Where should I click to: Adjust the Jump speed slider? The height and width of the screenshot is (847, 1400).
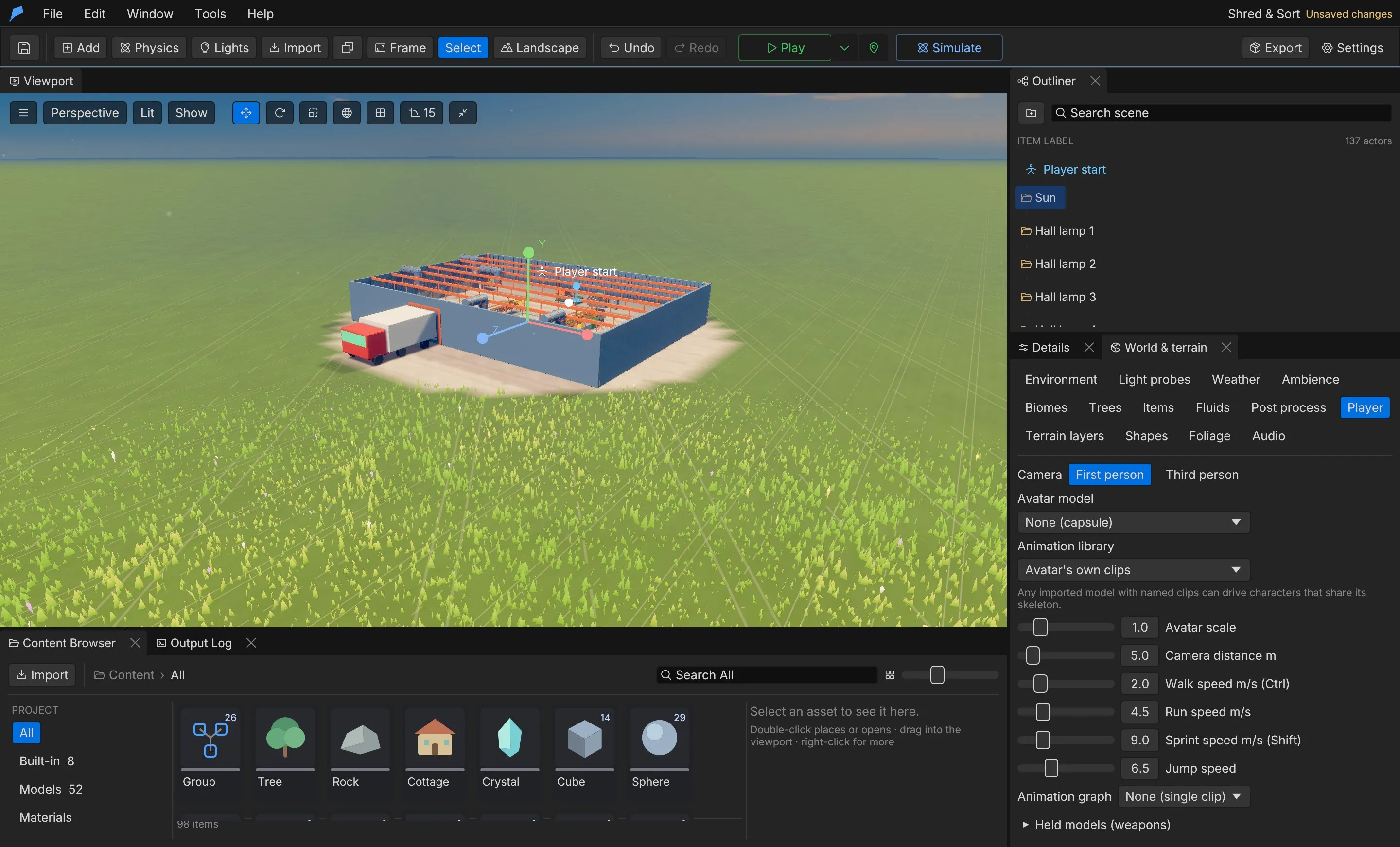click(1066, 768)
